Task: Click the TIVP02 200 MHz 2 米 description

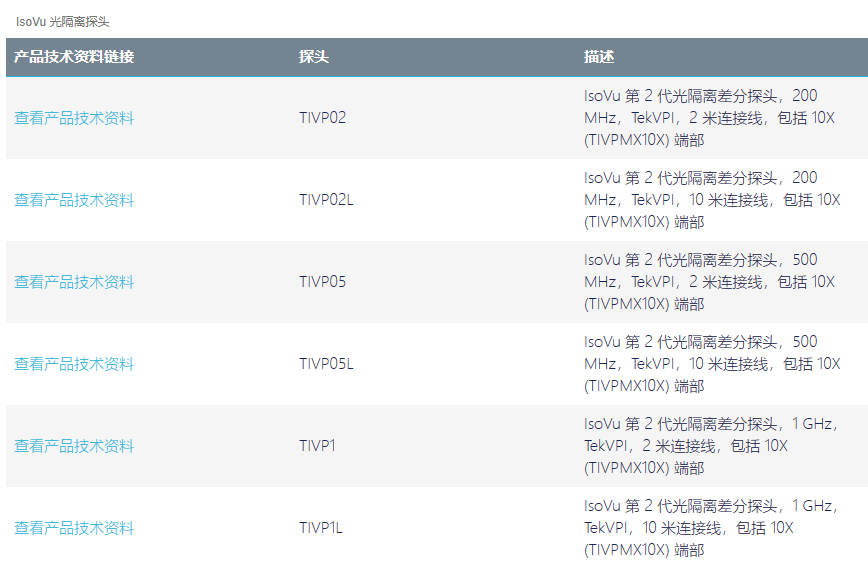Action: coord(709,118)
